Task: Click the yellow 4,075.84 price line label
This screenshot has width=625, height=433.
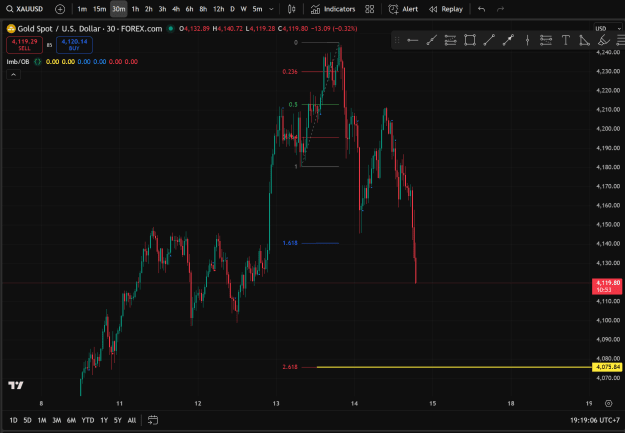Action: tap(607, 367)
